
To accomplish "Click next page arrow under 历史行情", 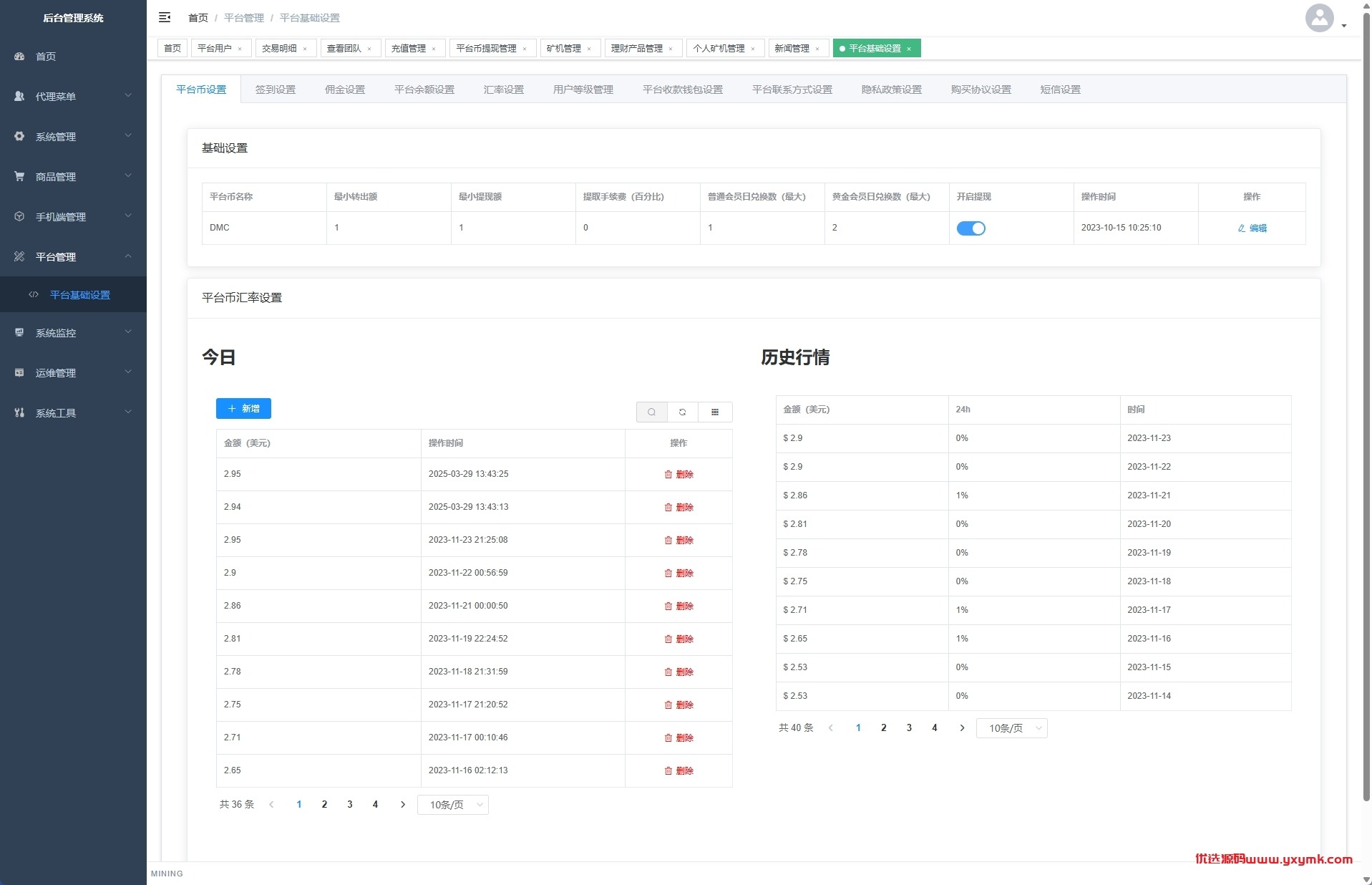I will (962, 727).
